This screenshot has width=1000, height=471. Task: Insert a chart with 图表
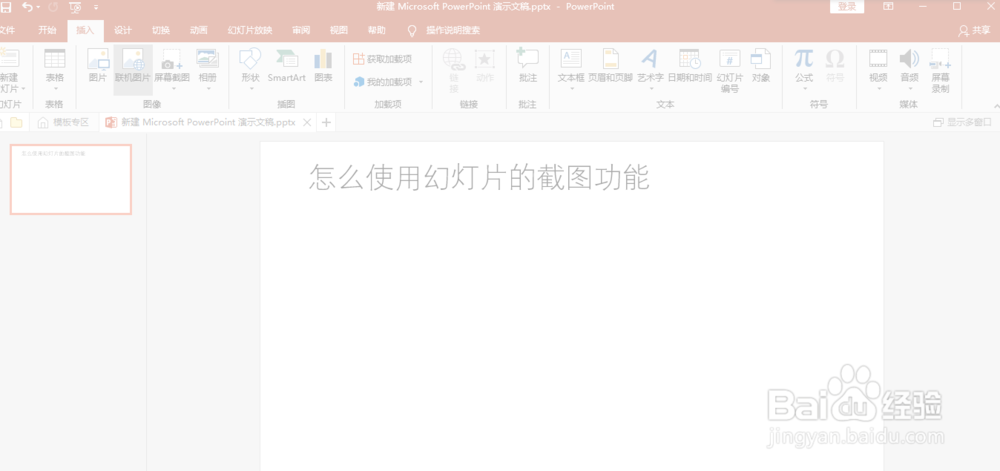tap(323, 66)
